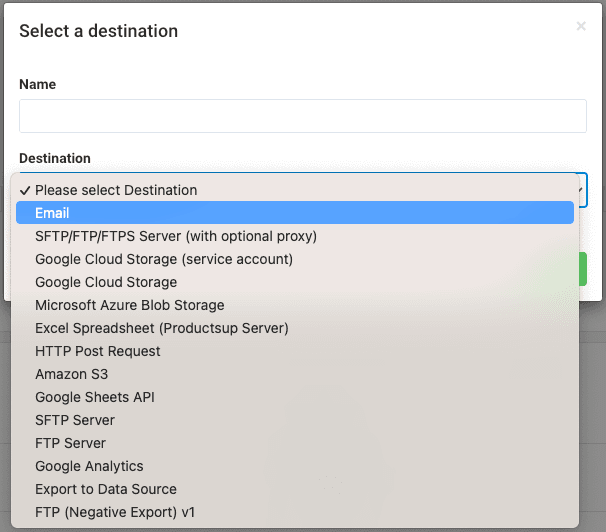
Task: Pick the SFTP Server option
Action: click(75, 420)
